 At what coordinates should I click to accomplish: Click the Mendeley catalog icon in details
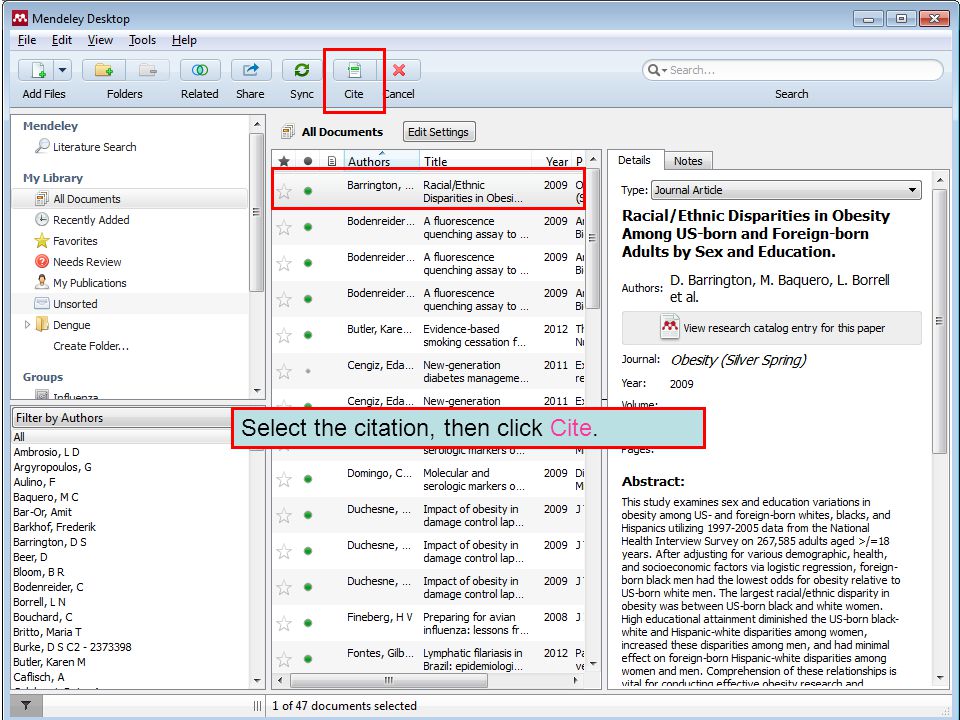coord(670,328)
